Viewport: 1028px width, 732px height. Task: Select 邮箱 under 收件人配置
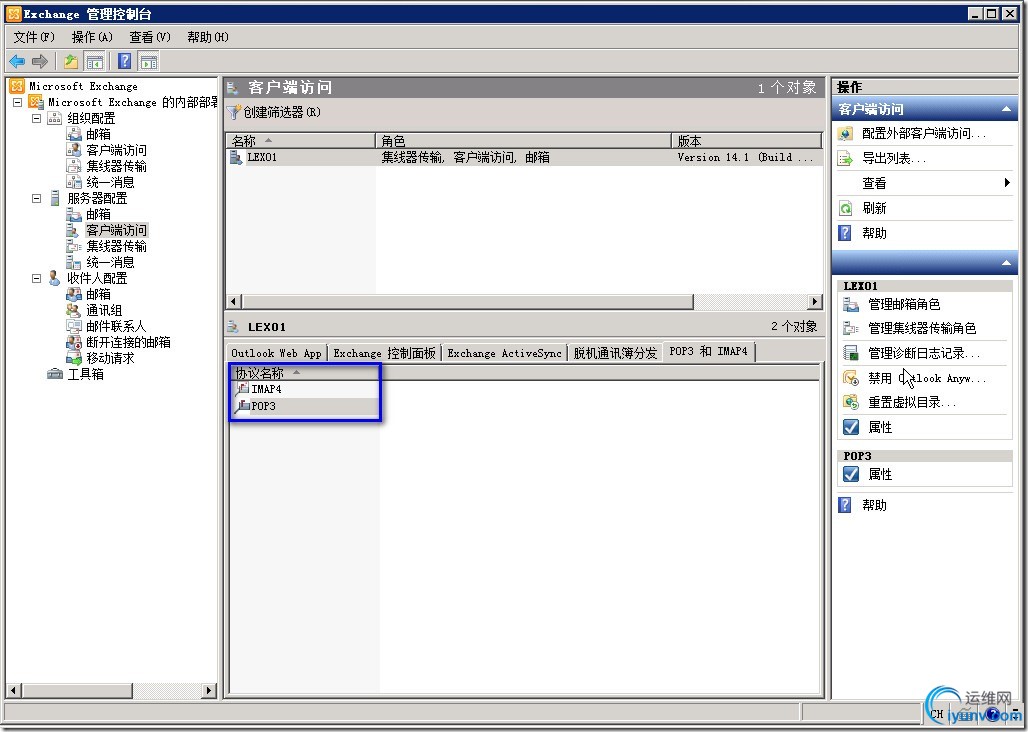(x=98, y=294)
